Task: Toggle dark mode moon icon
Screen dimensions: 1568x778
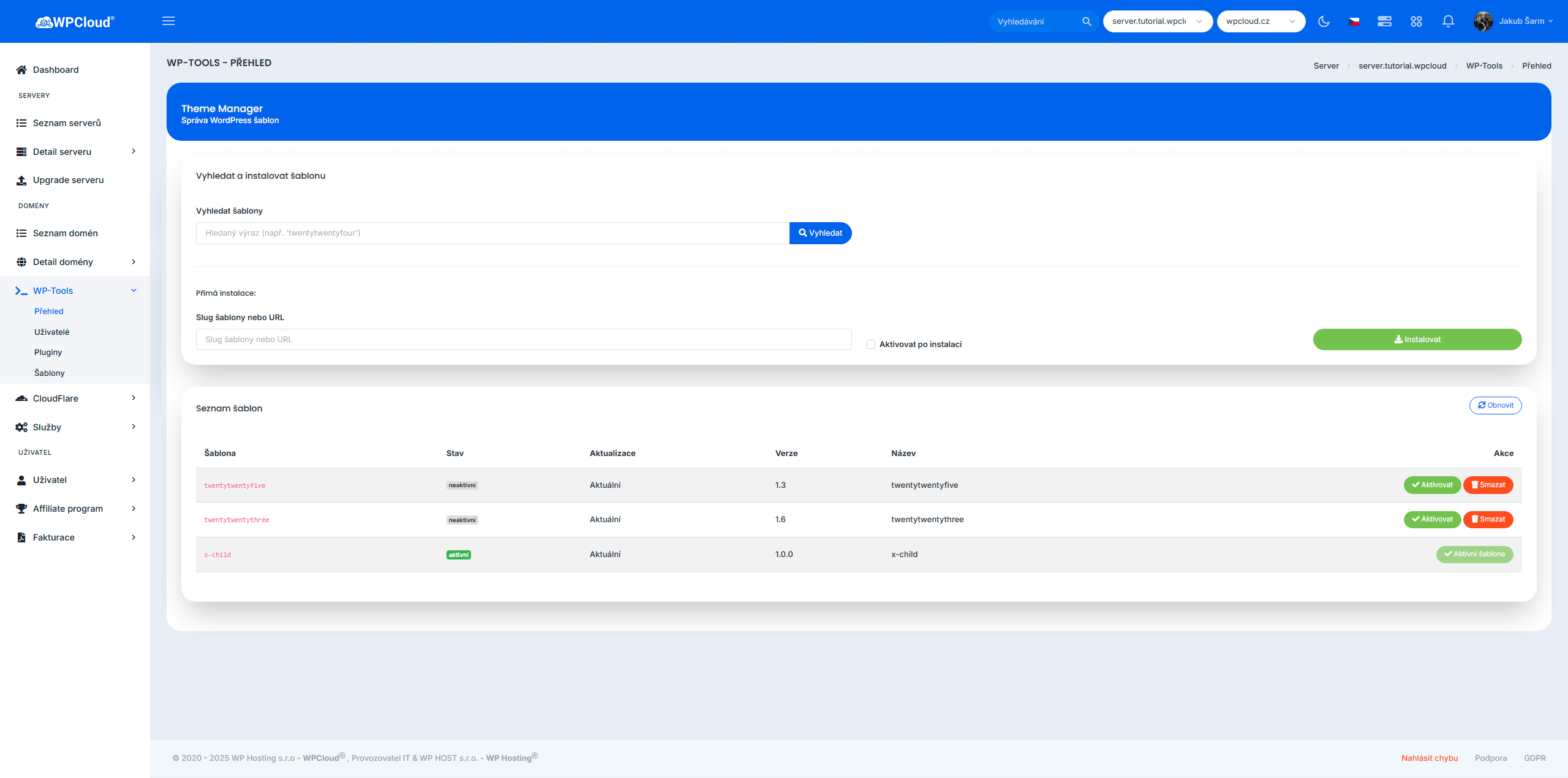Action: pyautogui.click(x=1324, y=21)
